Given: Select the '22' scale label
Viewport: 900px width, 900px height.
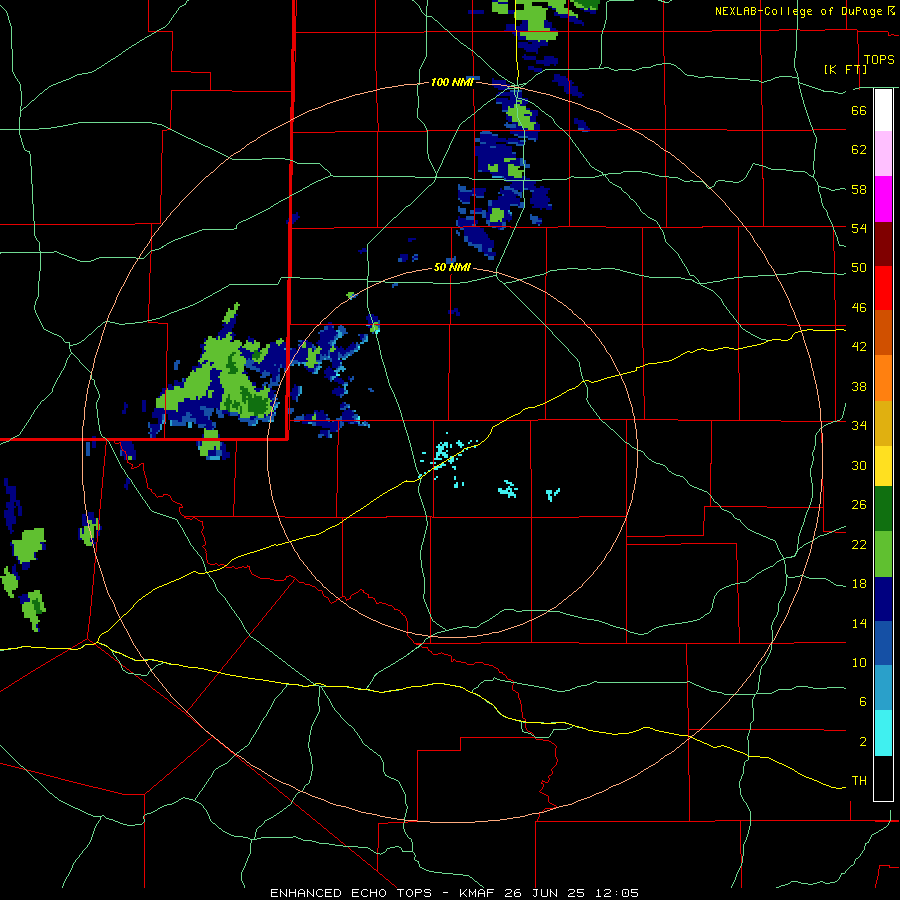Looking at the screenshot, I should point(859,544).
